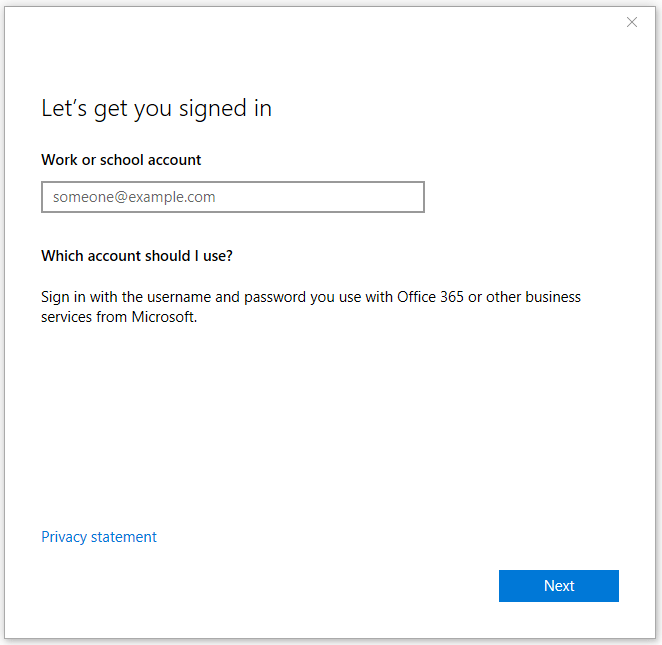
Task: Place the cursor in the account email input
Action: (233, 197)
